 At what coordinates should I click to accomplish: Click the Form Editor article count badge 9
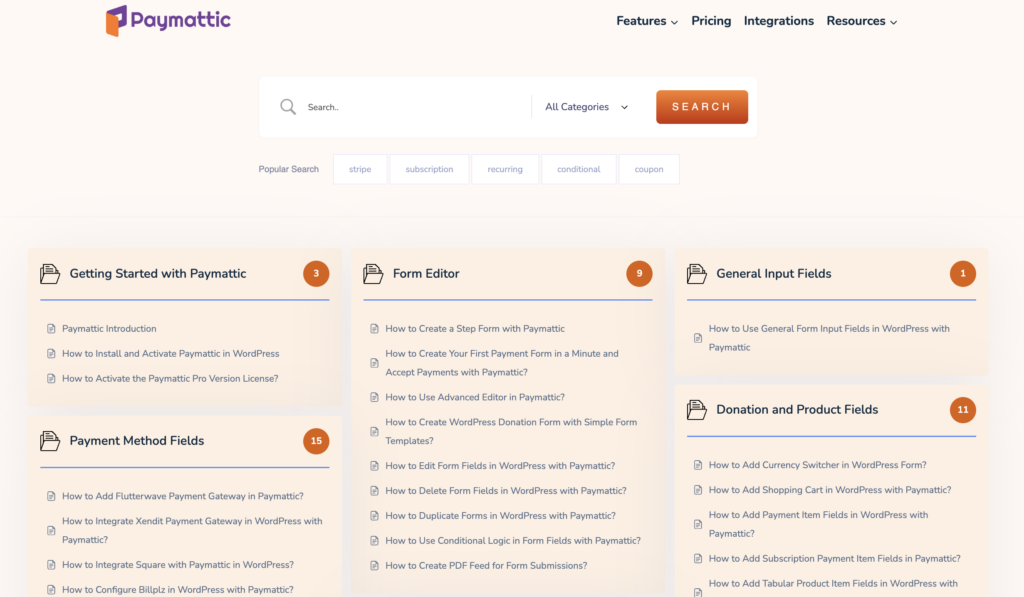[x=639, y=274]
